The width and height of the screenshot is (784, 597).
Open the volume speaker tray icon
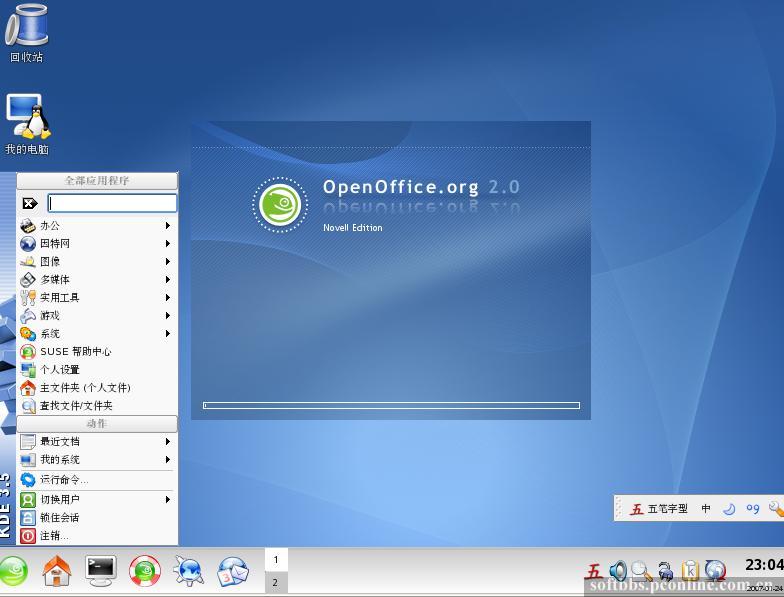point(618,570)
